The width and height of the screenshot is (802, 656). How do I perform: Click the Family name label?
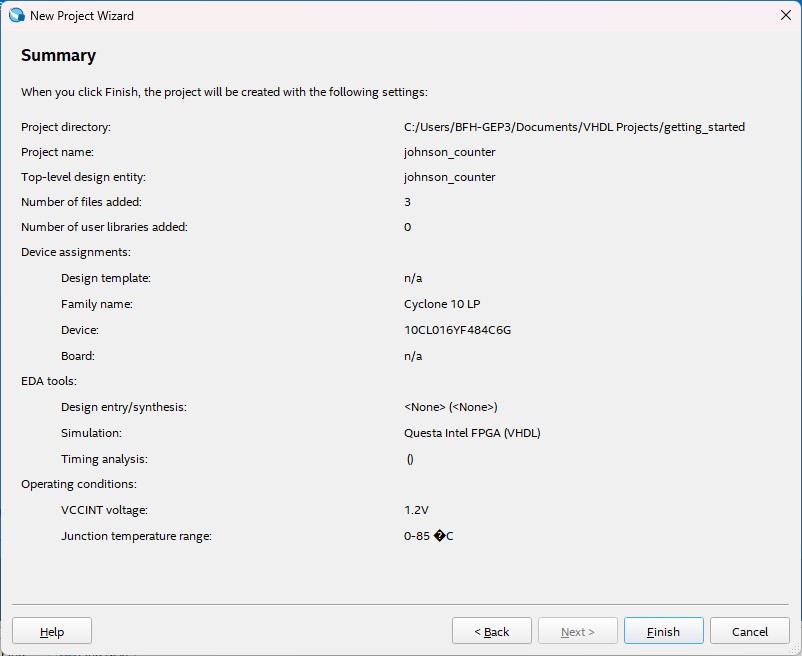(x=97, y=304)
